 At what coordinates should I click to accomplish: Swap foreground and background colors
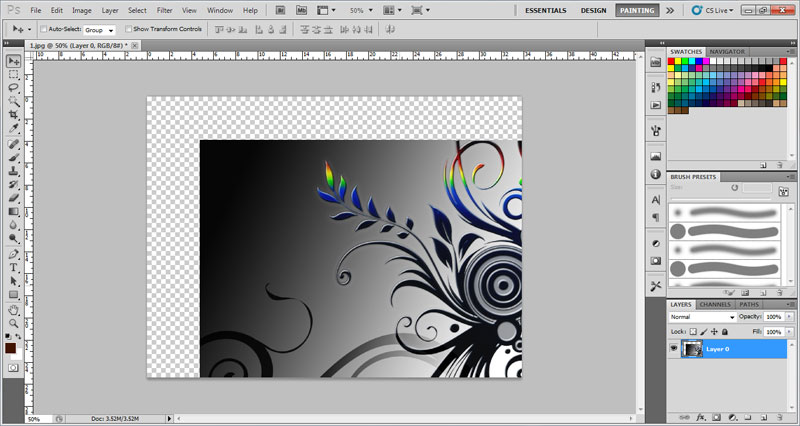click(x=18, y=336)
